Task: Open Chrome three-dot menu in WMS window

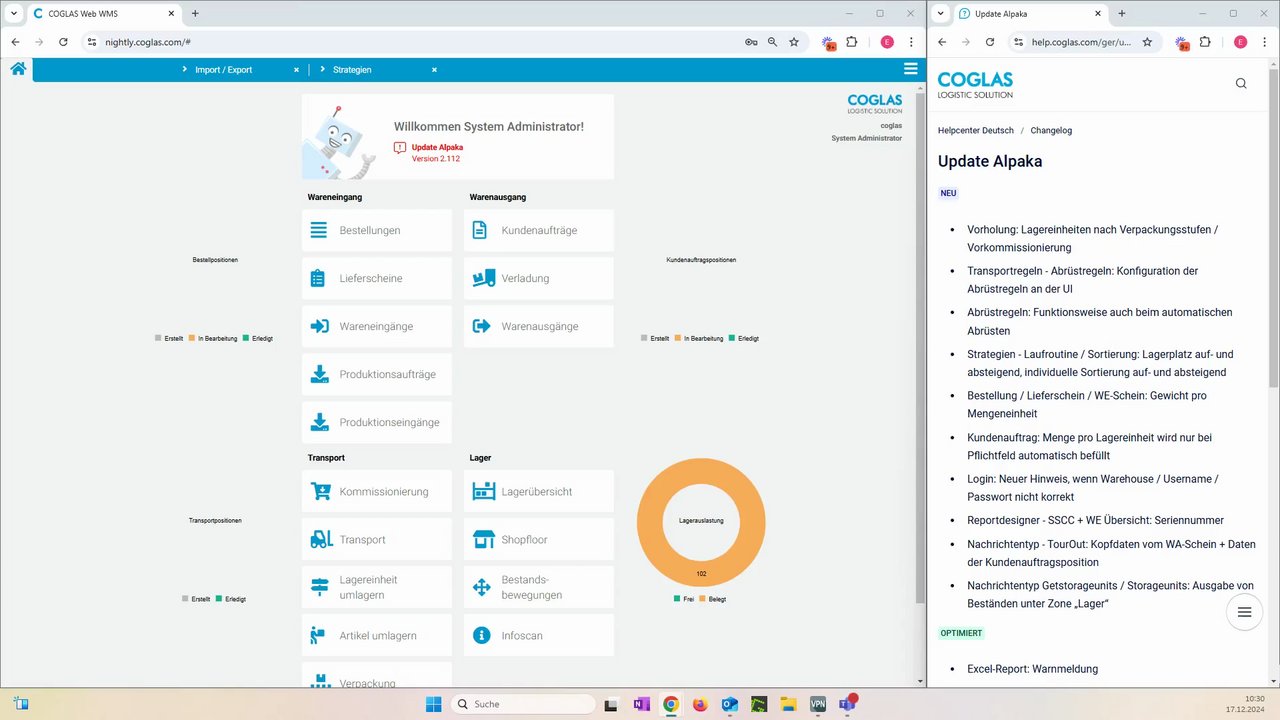Action: click(x=911, y=42)
